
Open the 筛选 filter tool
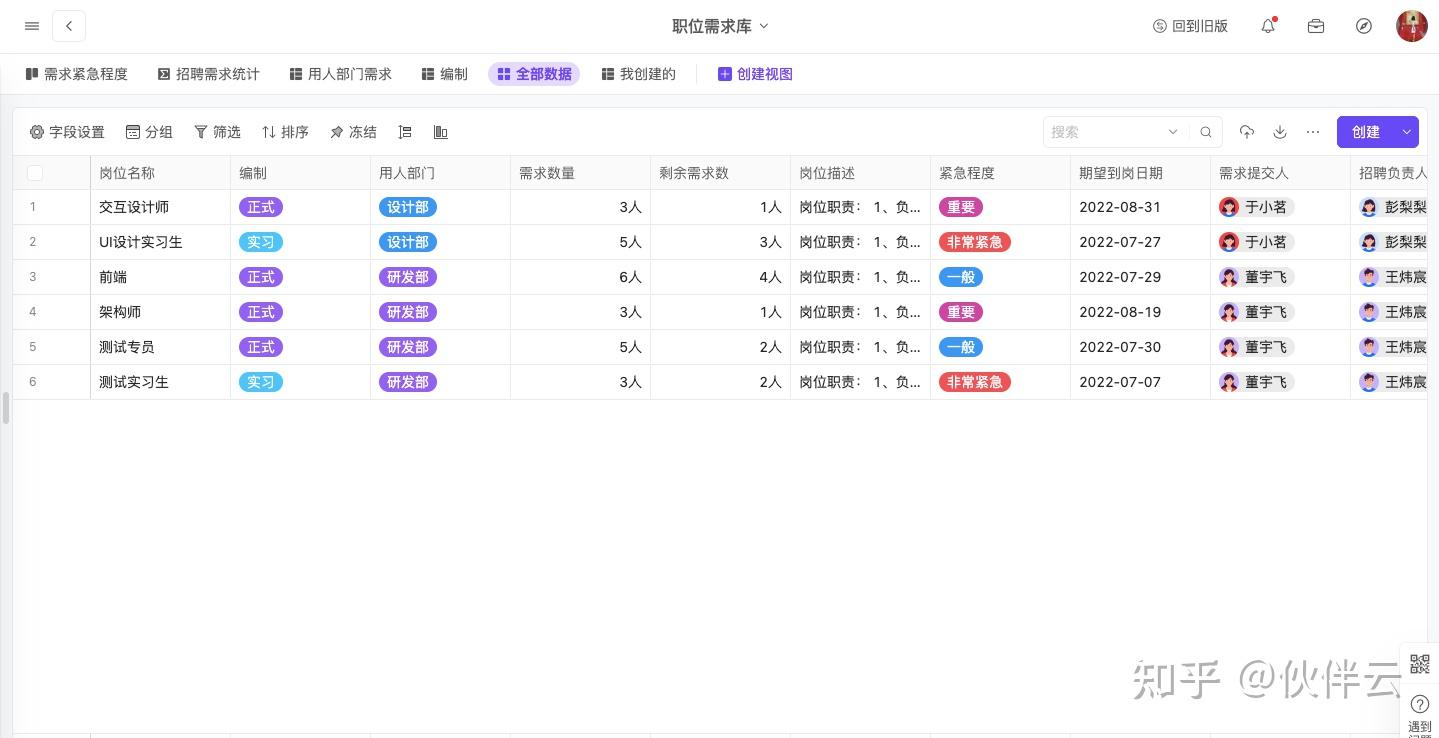217,132
